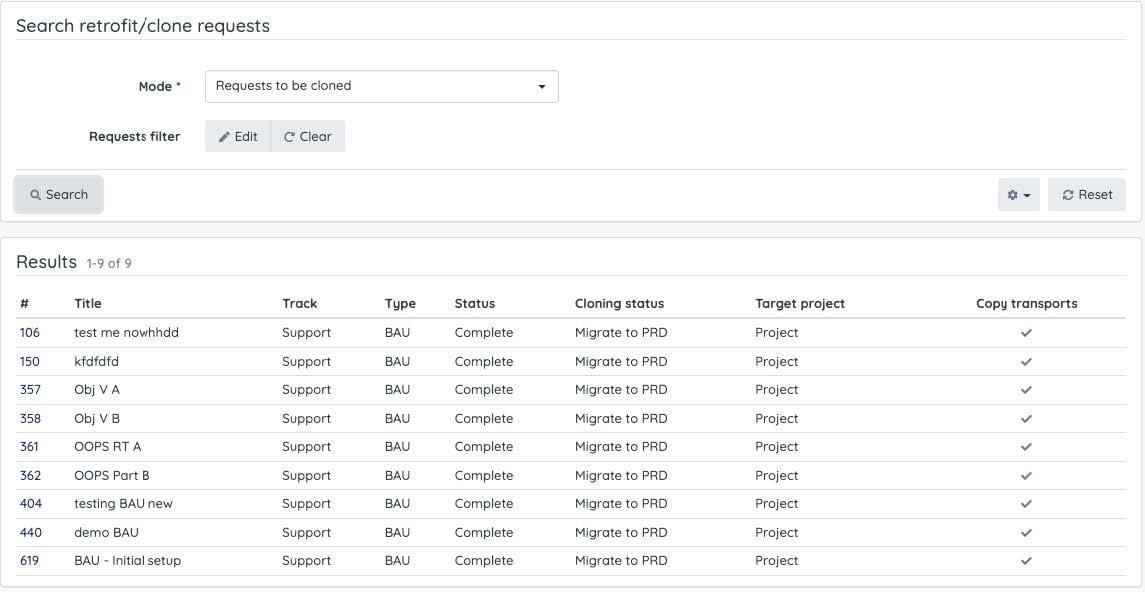The height and width of the screenshot is (592, 1145).
Task: Click the Title column header
Action: click(88, 303)
